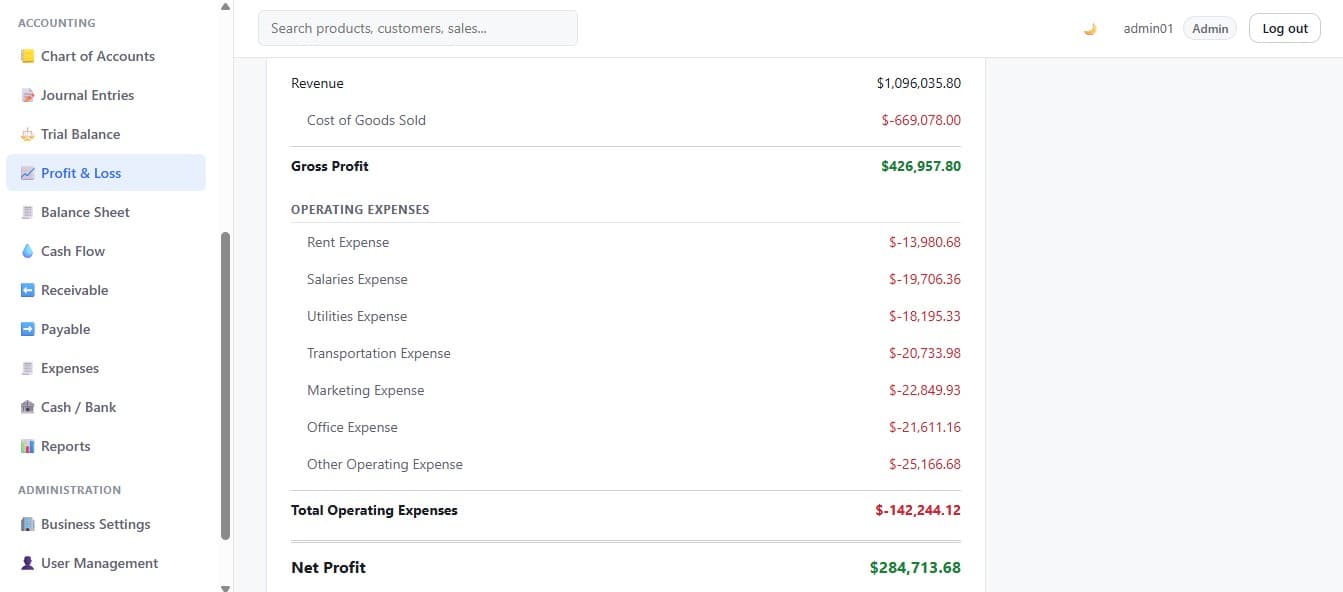Click the $-18,195.33 utilities amount
The image size is (1343, 592).
[925, 316]
